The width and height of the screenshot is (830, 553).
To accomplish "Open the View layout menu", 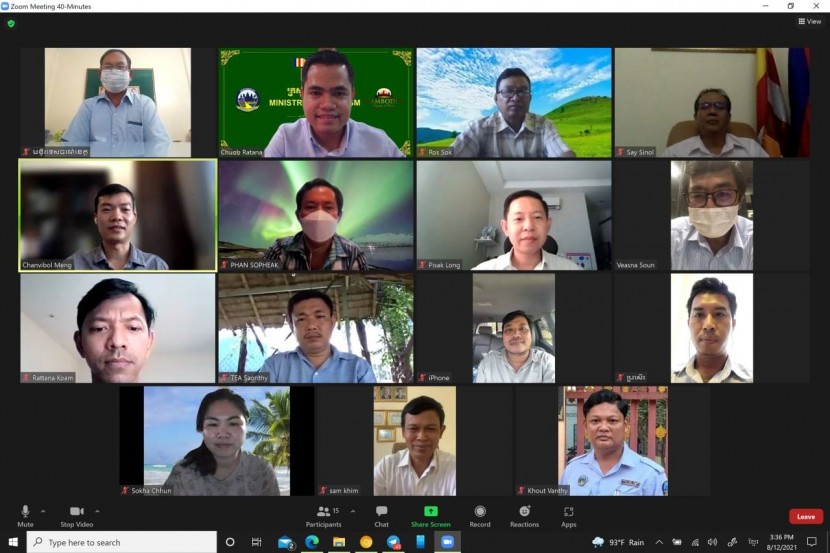I will point(809,21).
